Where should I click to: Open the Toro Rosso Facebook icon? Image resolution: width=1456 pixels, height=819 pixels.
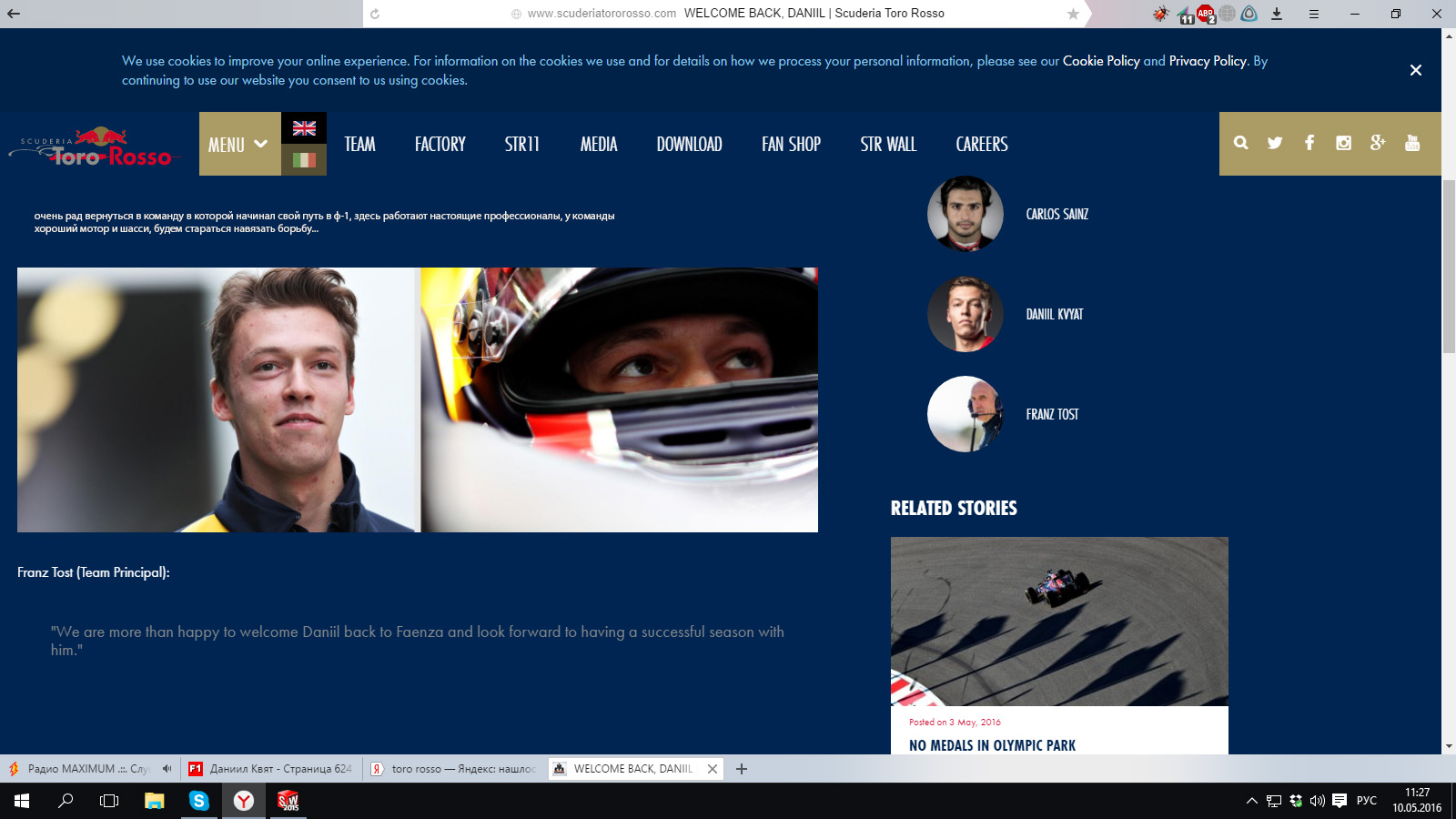[1309, 143]
